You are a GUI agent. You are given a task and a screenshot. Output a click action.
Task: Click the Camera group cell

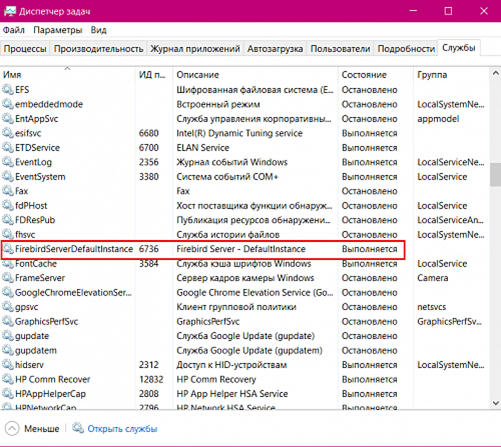point(433,278)
